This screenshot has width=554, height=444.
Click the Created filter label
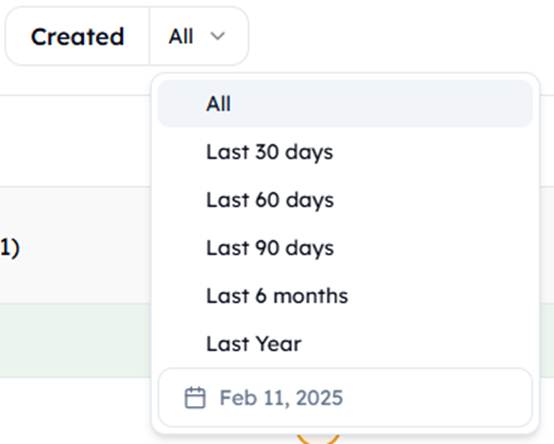point(78,36)
